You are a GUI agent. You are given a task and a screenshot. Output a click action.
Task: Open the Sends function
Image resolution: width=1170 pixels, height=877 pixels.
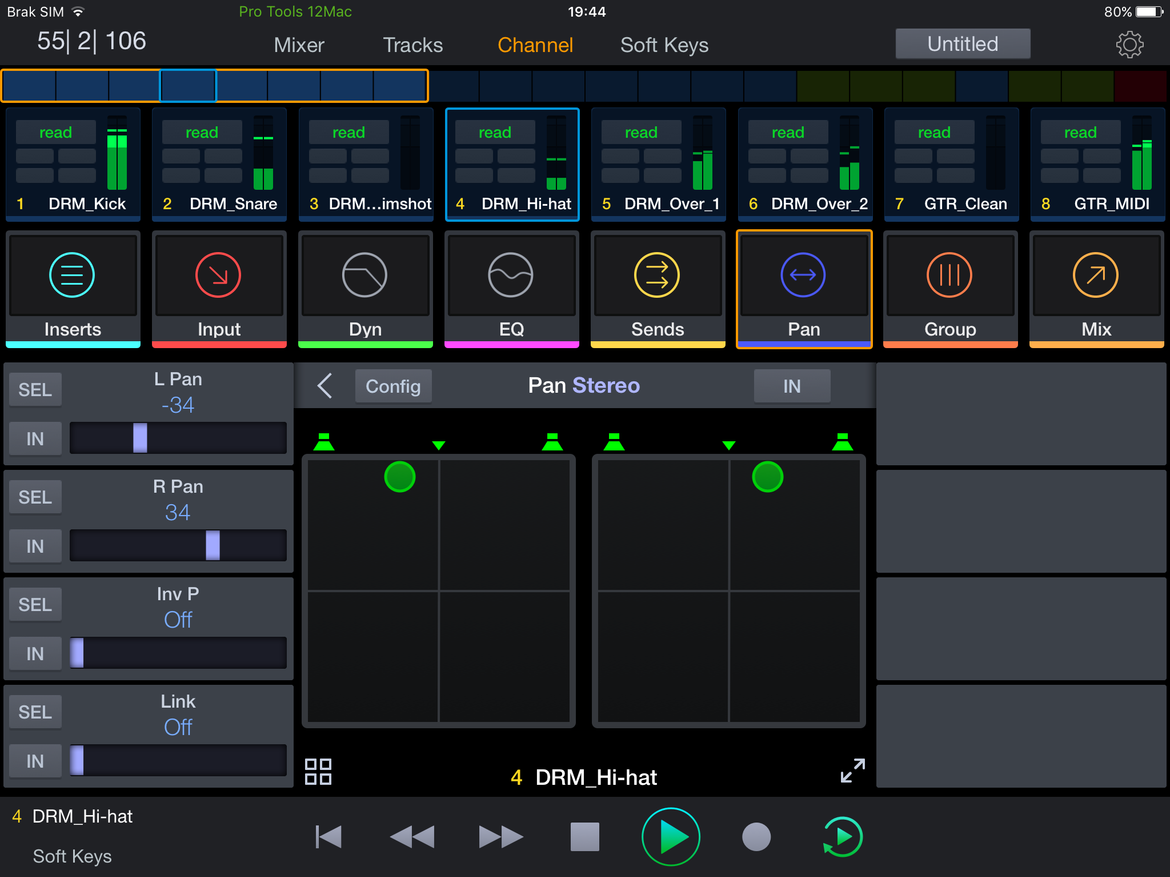657,289
